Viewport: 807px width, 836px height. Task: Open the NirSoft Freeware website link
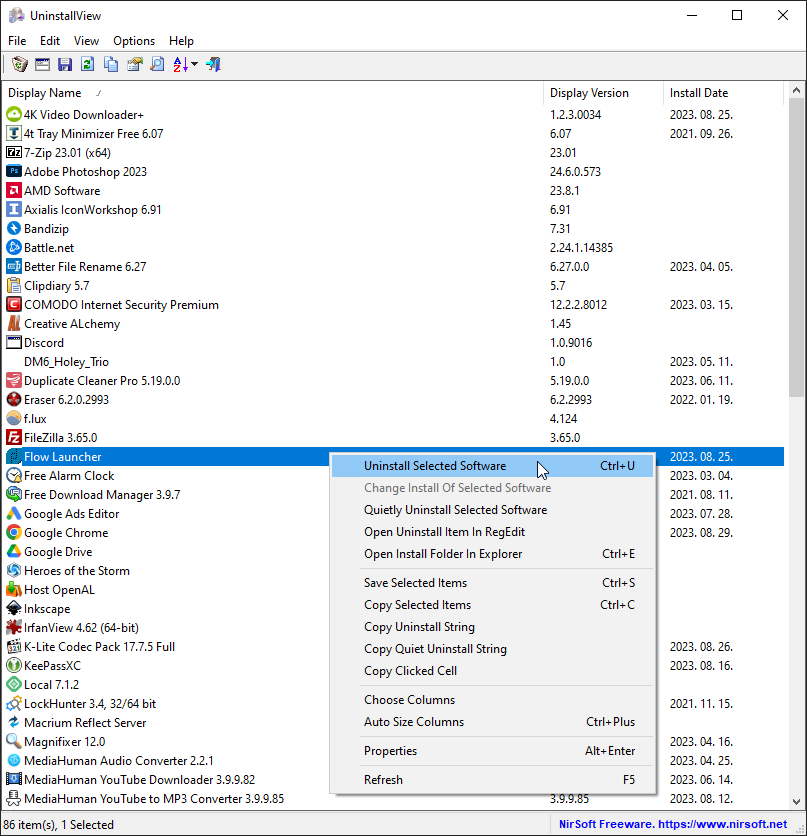point(673,824)
